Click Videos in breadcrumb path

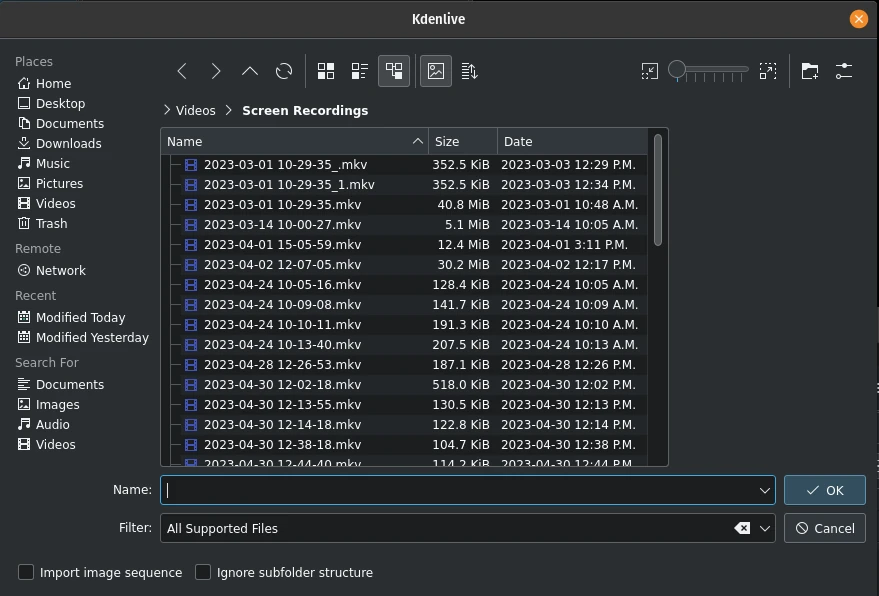(x=196, y=110)
